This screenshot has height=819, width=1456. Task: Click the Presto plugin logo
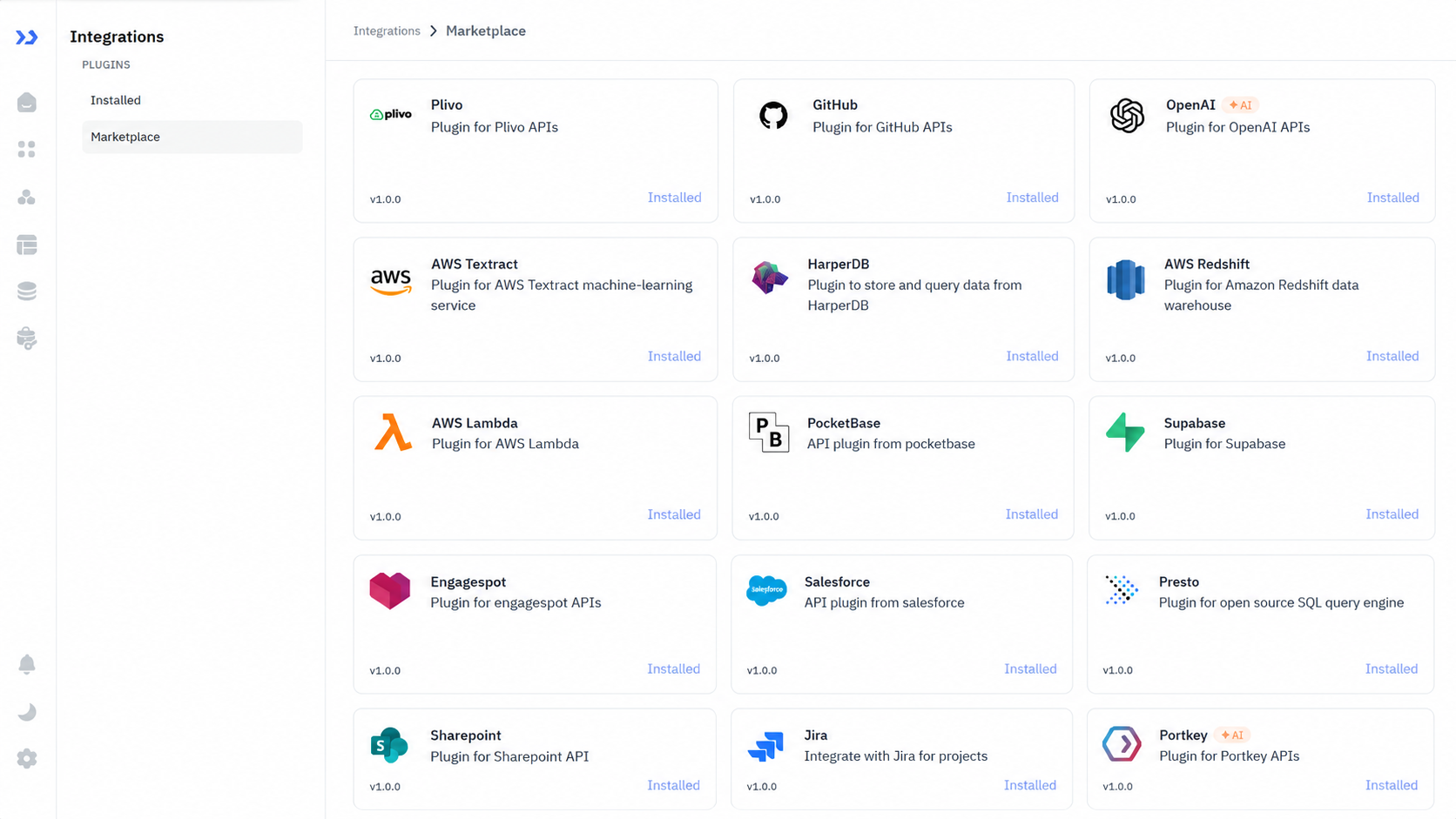click(1122, 590)
